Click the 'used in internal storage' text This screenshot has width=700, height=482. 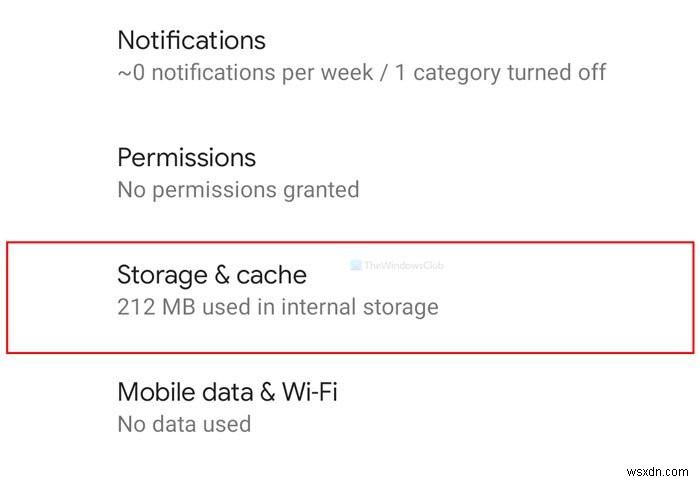320,306
